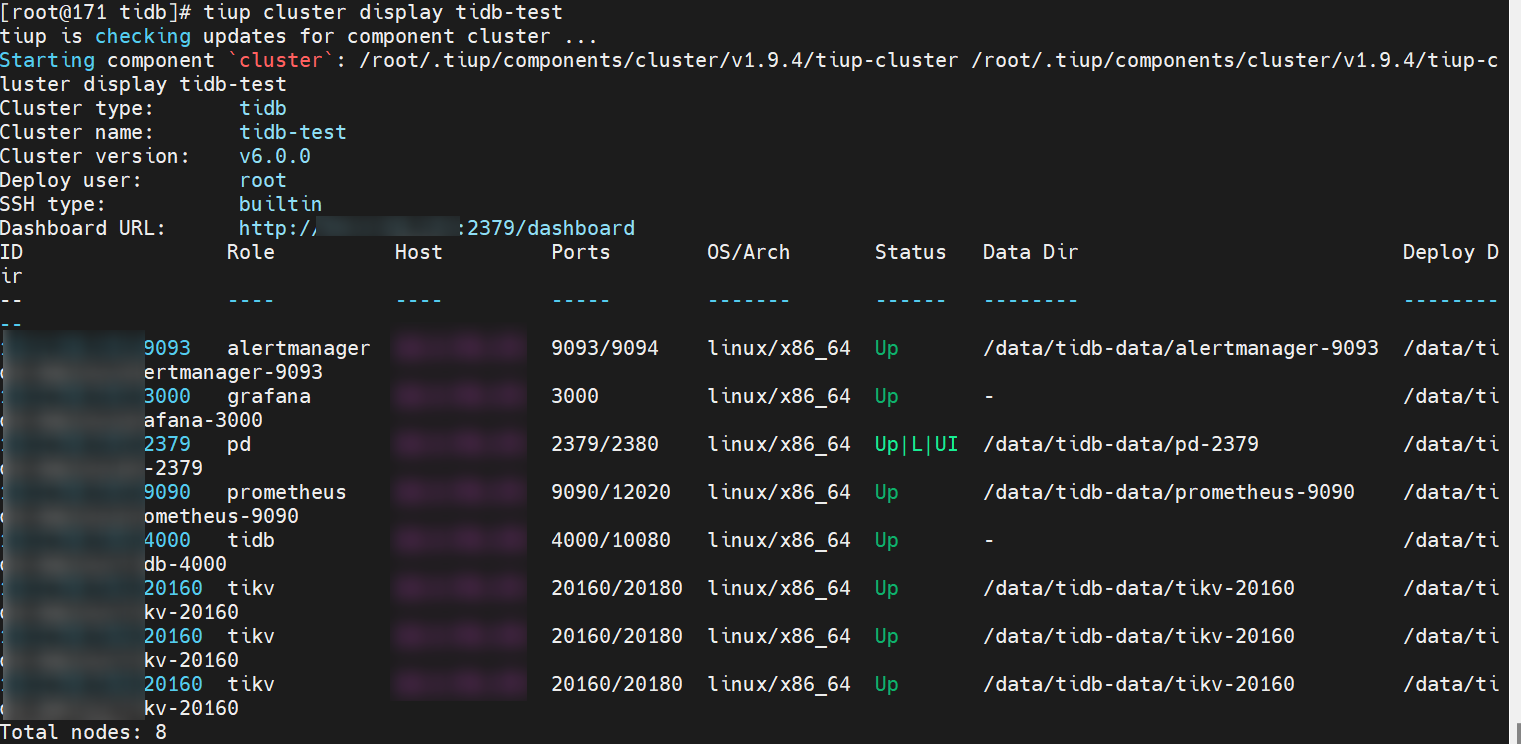
Task: Select the data dir '/data/tidb-data/alertmanager-9093'
Action: click(x=1181, y=348)
